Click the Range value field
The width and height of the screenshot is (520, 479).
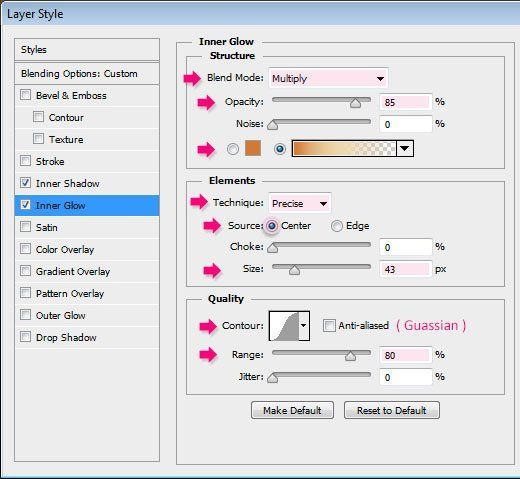click(406, 355)
